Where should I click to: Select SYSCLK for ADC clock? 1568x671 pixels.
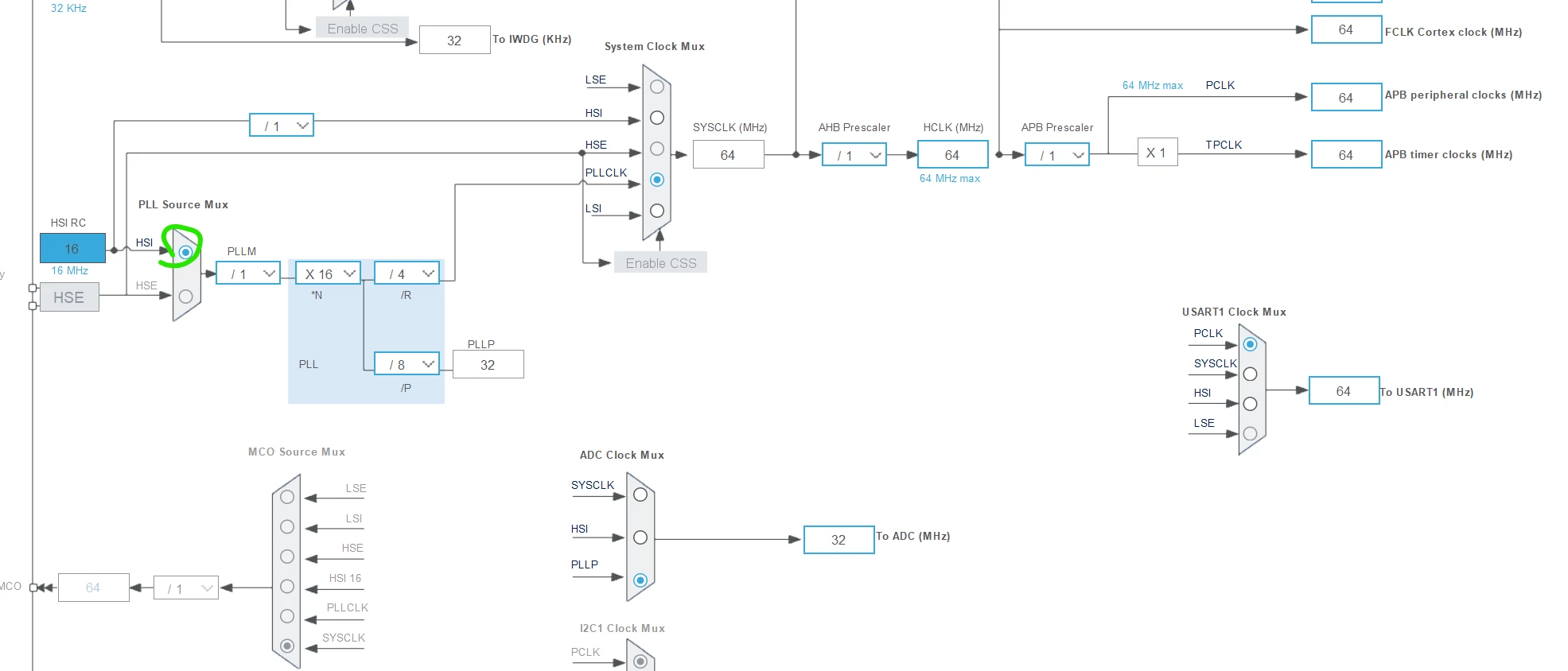(x=640, y=495)
